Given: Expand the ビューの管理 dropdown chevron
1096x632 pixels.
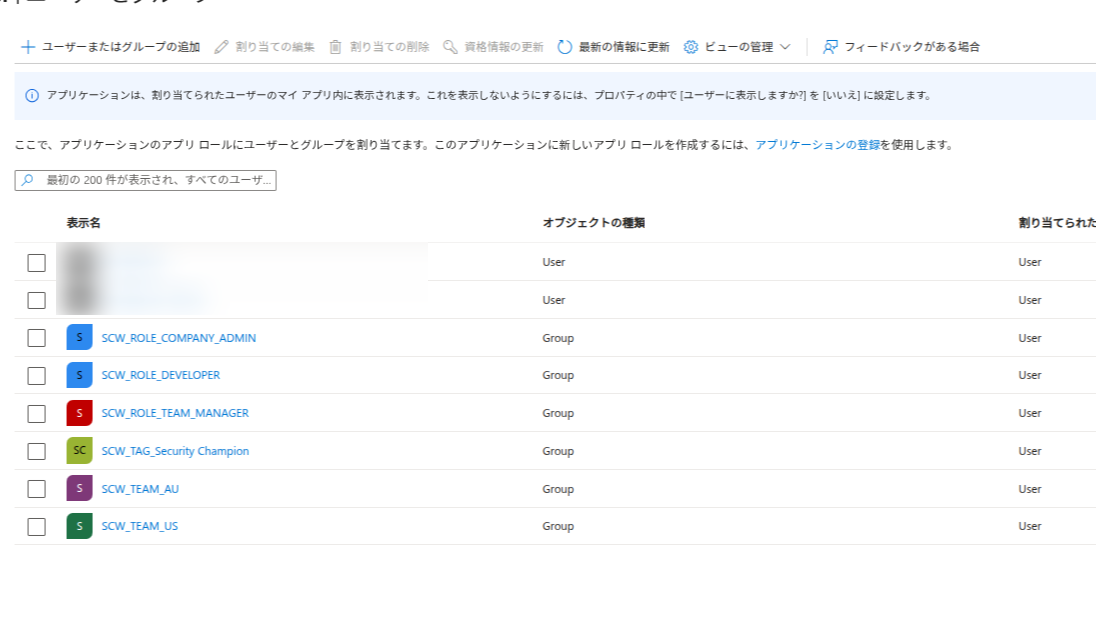Looking at the screenshot, I should (x=785, y=47).
